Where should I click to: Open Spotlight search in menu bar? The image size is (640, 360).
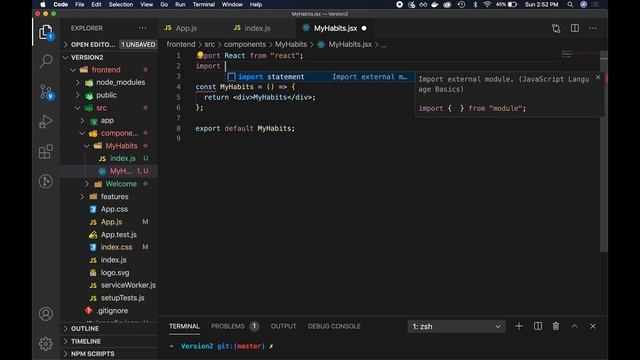[570, 4]
